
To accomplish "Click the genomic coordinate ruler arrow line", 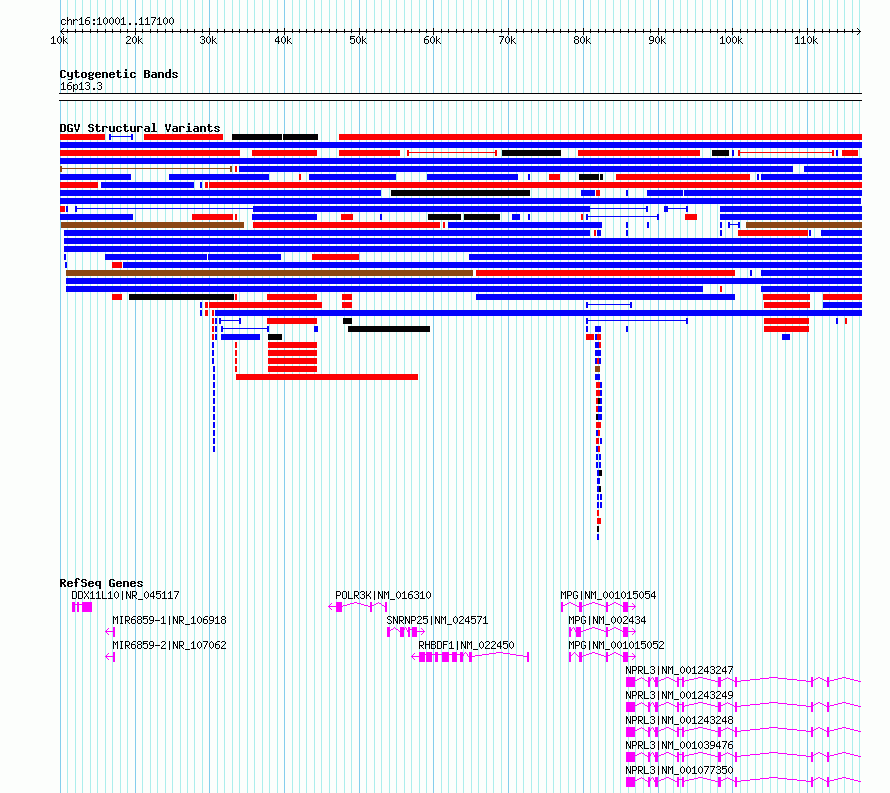I will pyautogui.click(x=460, y=31).
